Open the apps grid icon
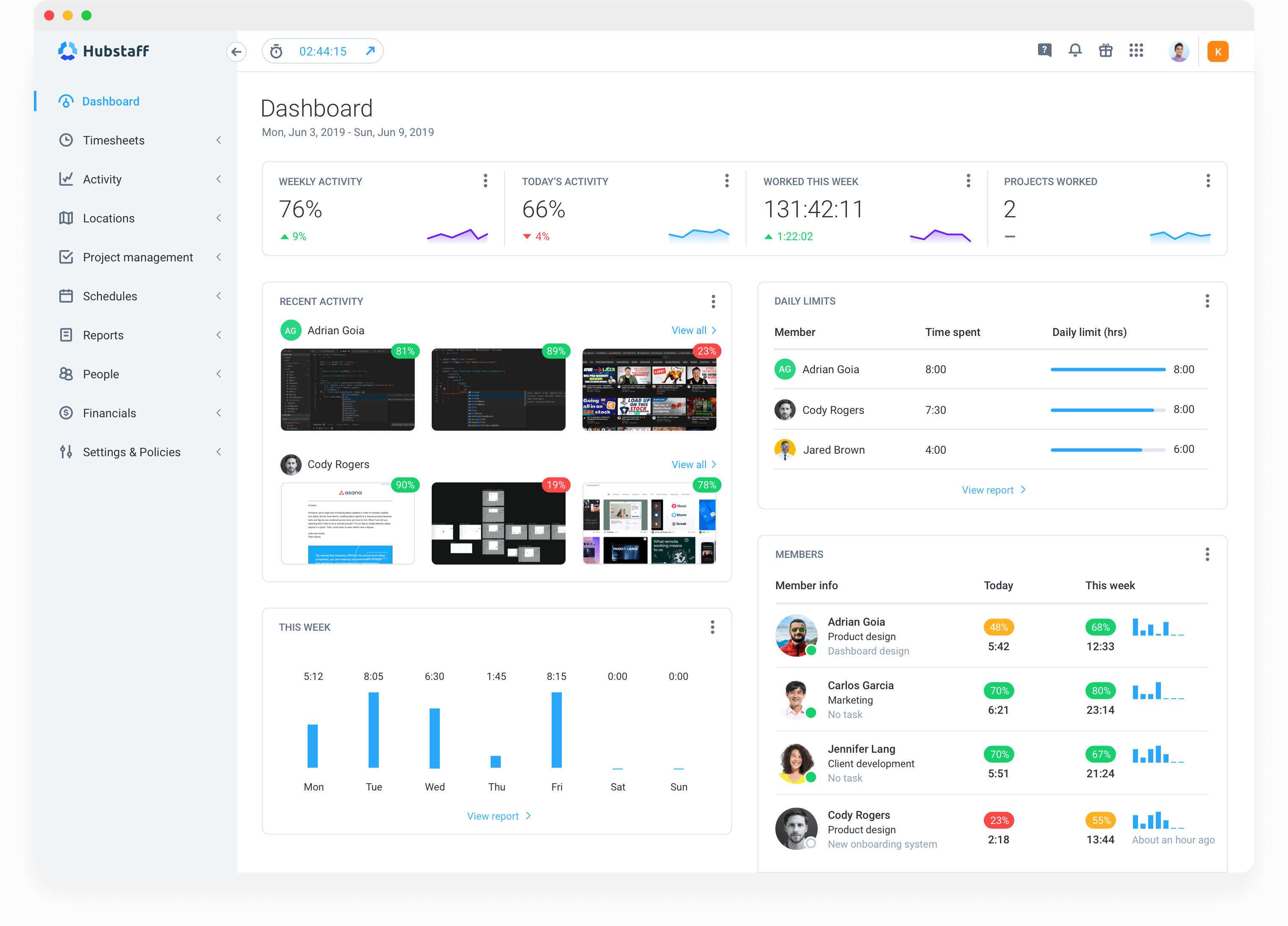Viewport: 1288px width, 926px height. (1136, 50)
